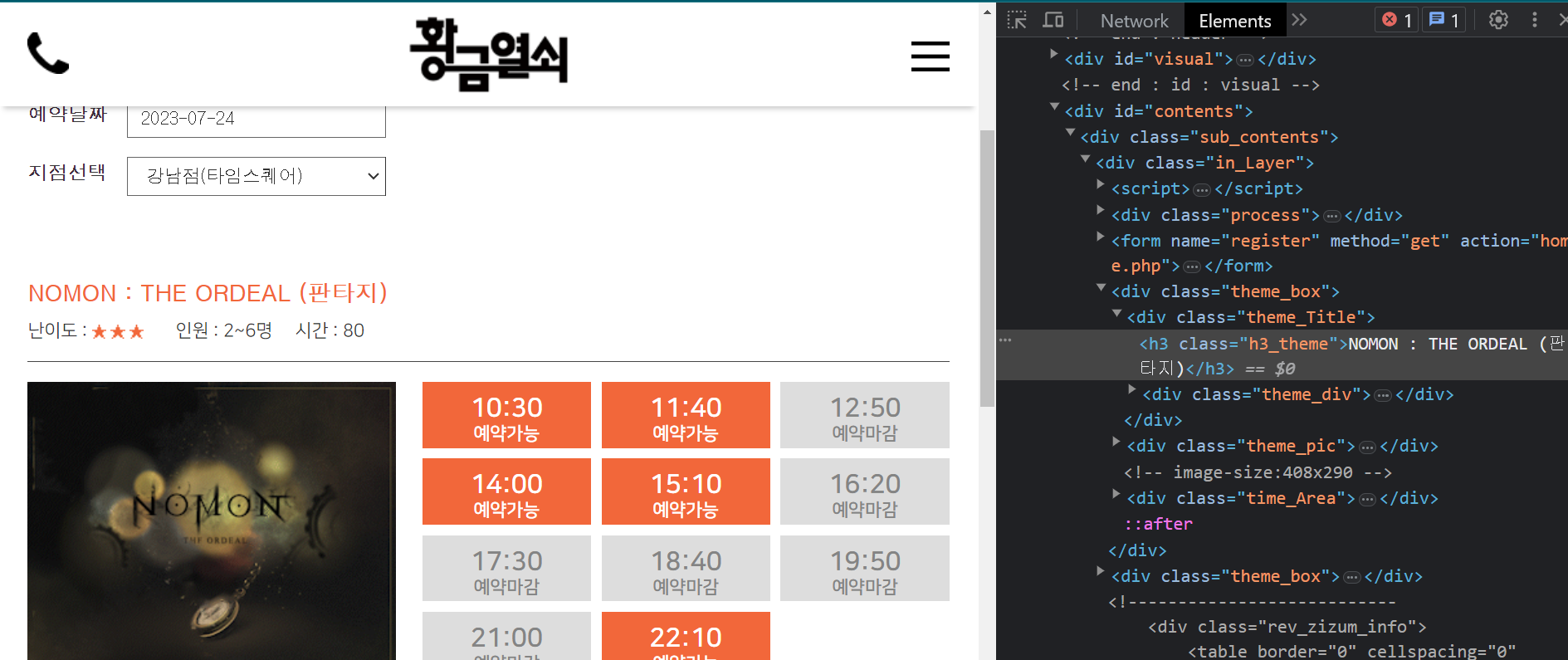
Task: Collapse the div class="in_Layer" node
Action: (1085, 158)
